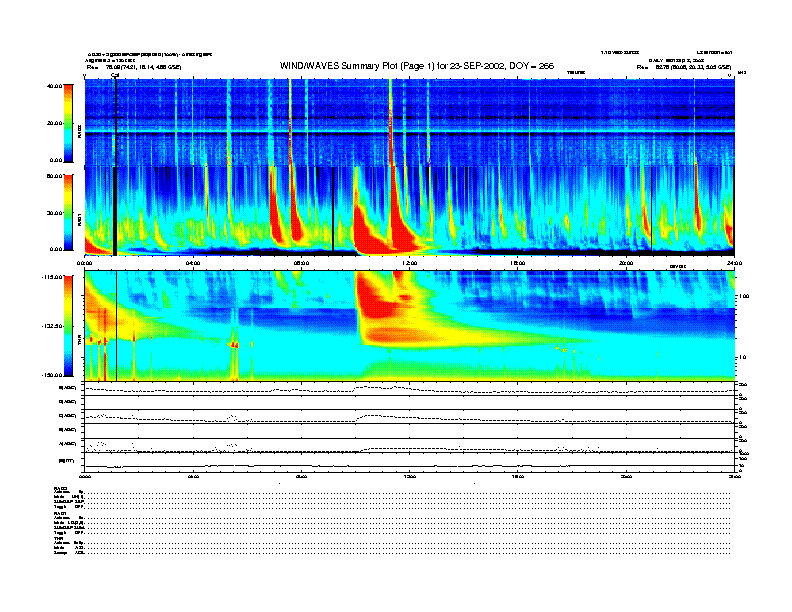Click the 12:00 tick label below RAD1 spectrogram

(410, 263)
